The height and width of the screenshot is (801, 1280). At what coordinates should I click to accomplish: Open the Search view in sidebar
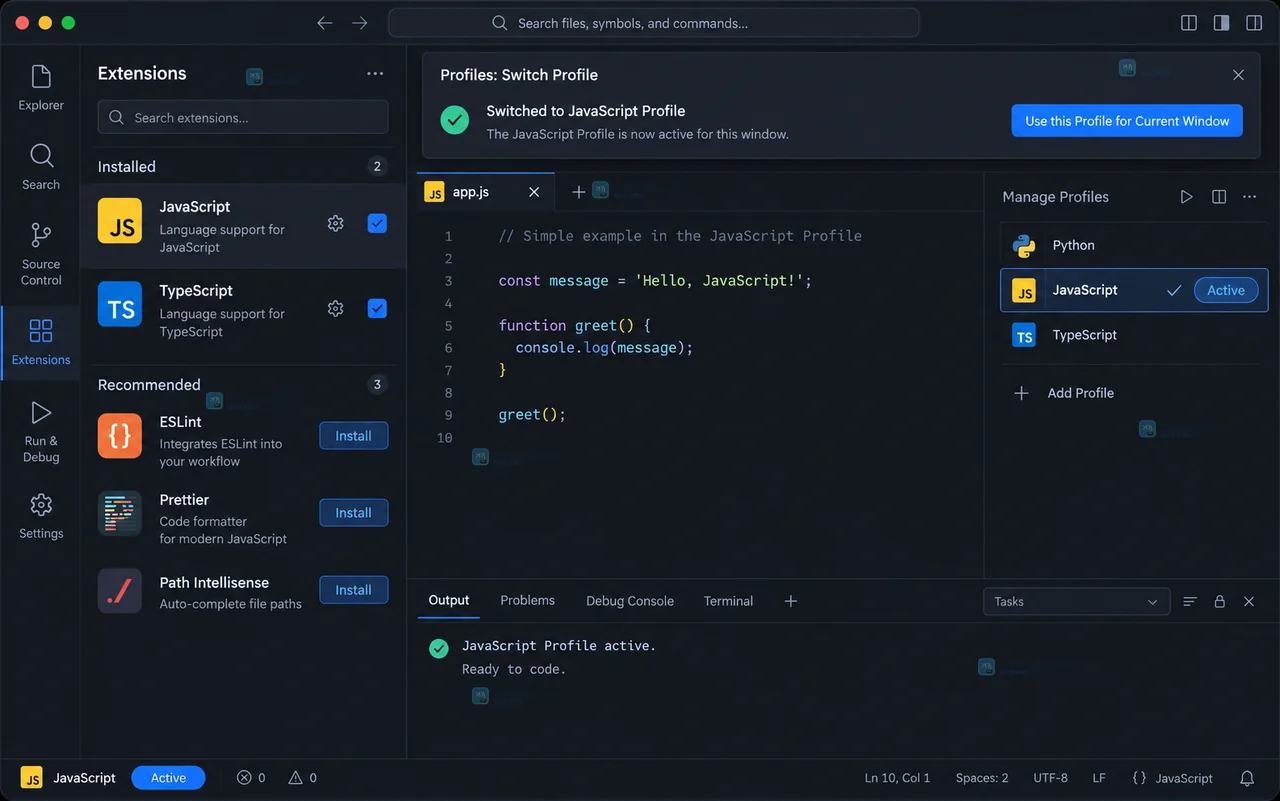[41, 167]
